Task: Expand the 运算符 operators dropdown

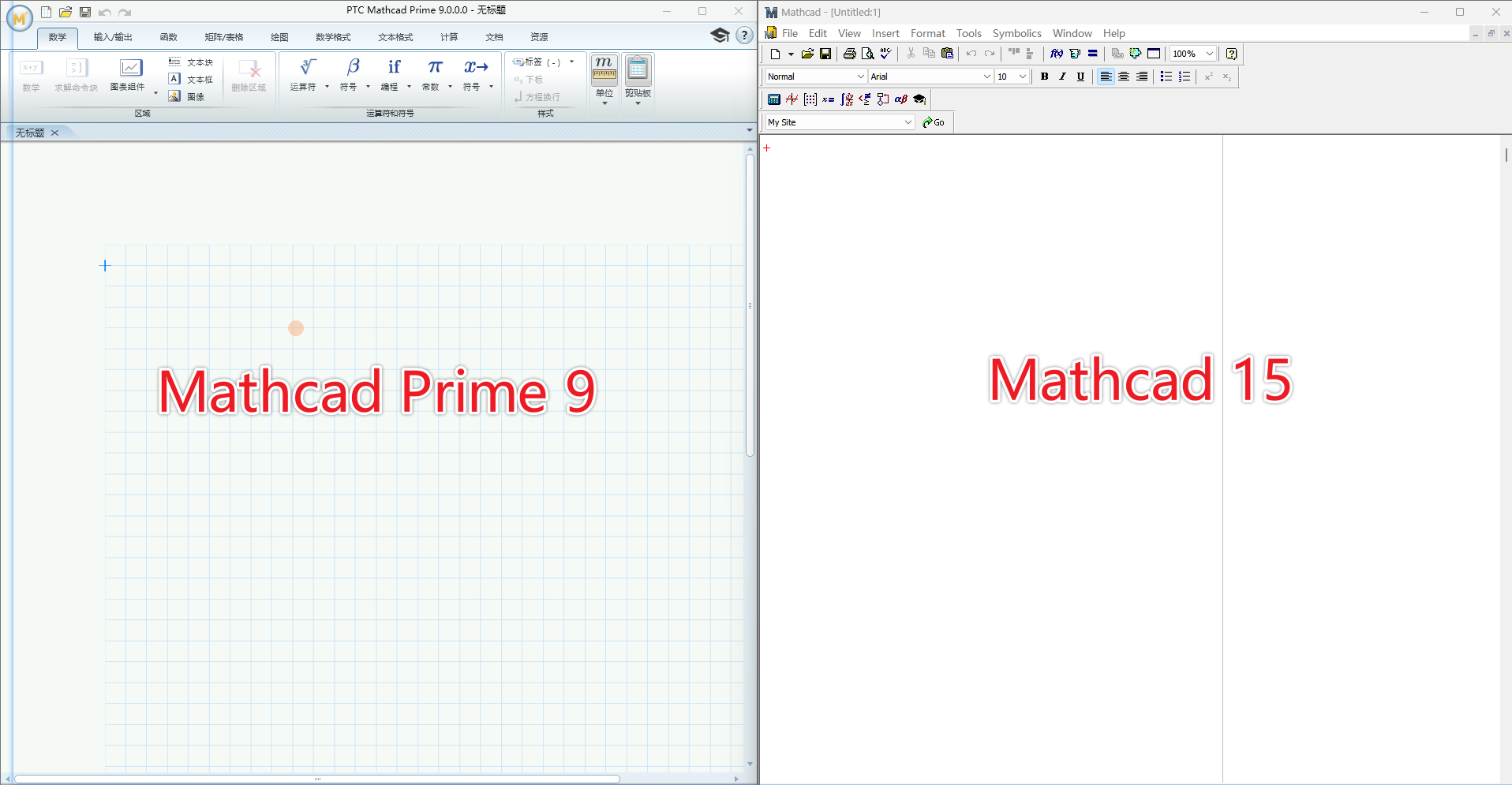Action: [x=327, y=87]
